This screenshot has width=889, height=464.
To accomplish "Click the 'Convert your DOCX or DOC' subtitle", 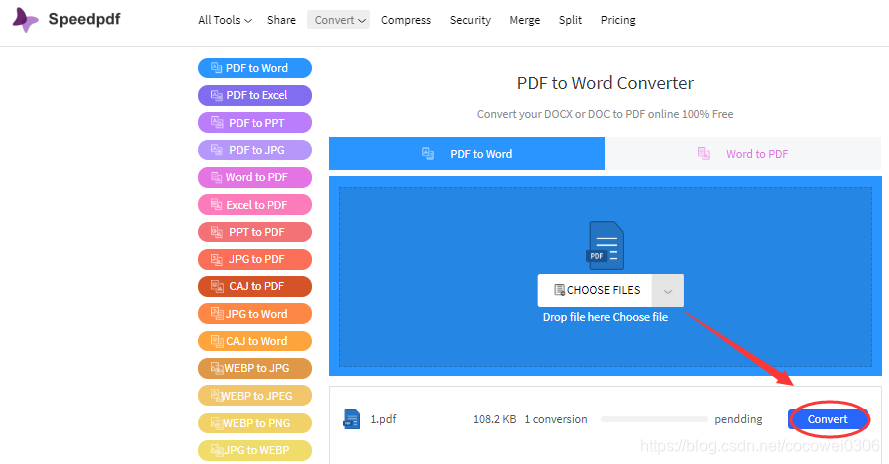I will click(x=605, y=114).
